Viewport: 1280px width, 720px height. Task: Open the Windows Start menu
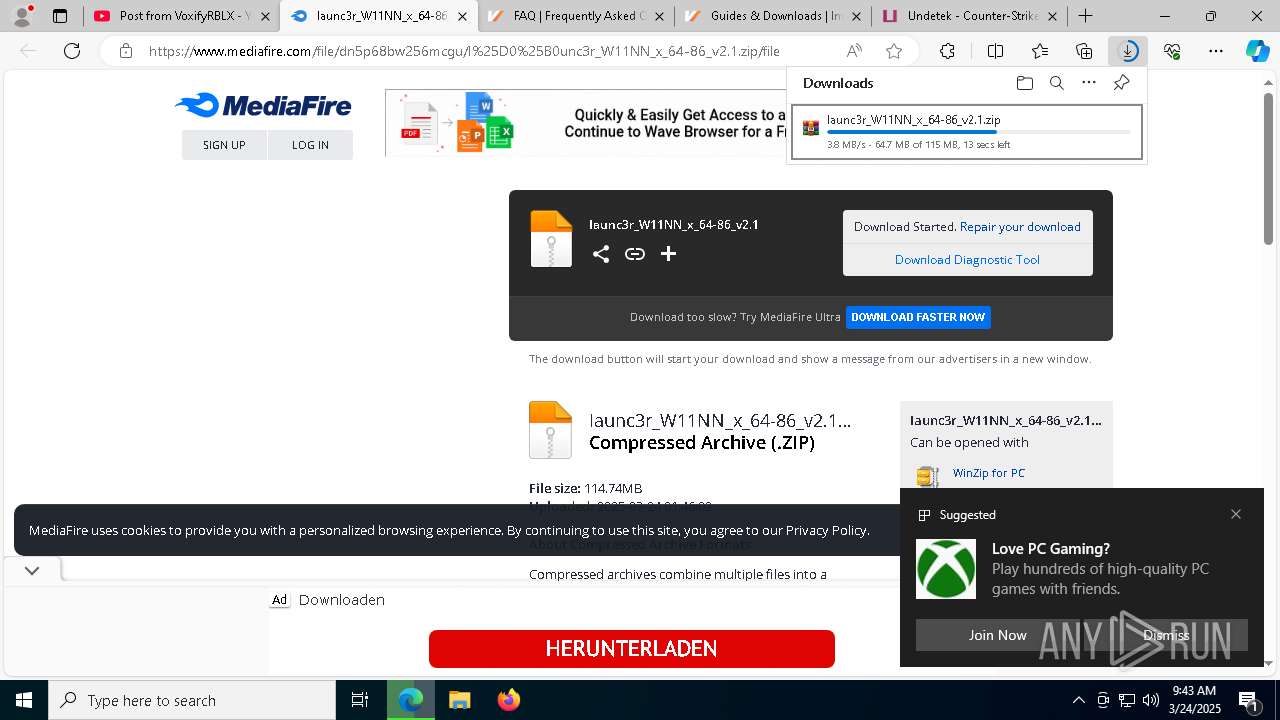tap(24, 700)
